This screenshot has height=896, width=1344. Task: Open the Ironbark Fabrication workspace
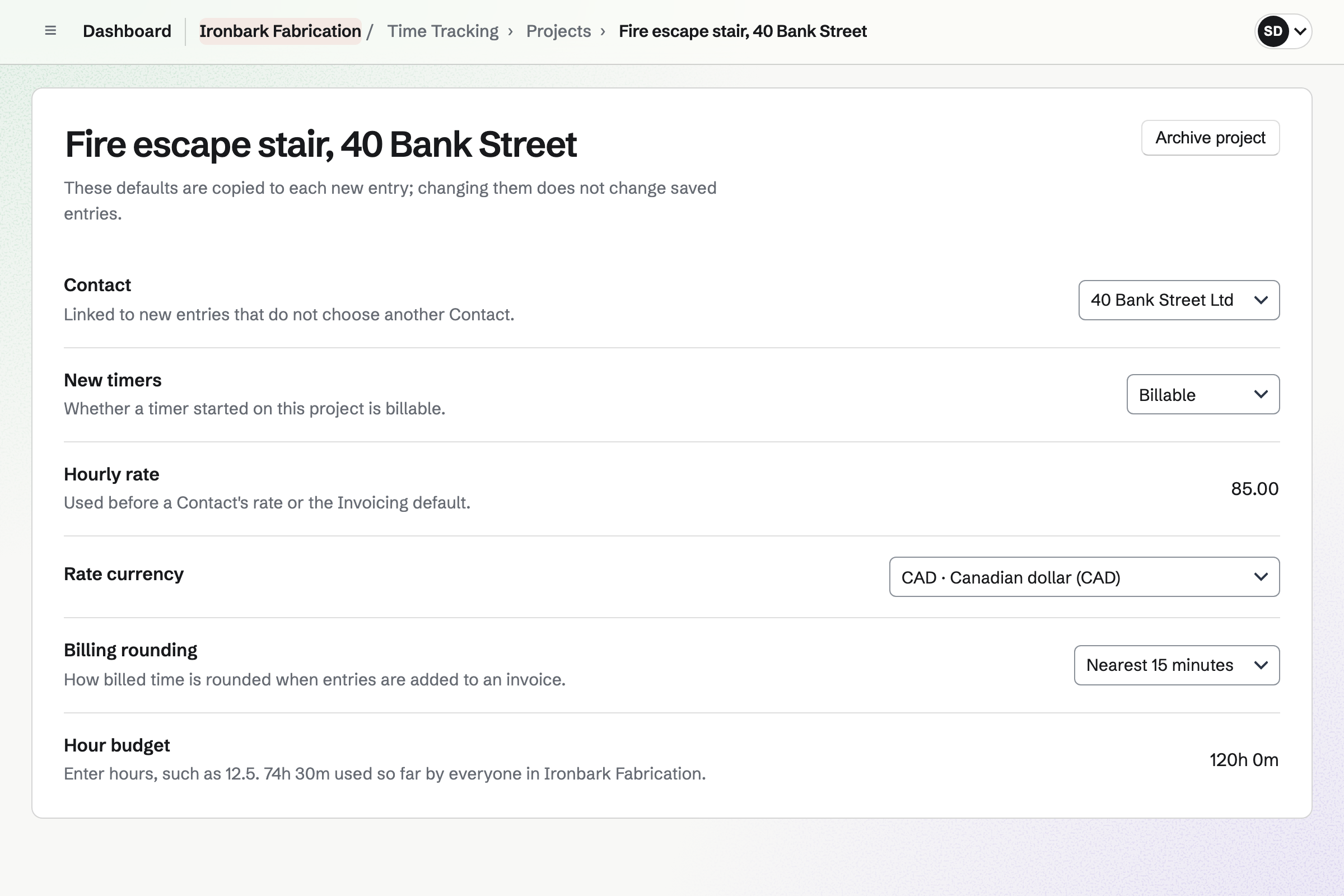280,31
